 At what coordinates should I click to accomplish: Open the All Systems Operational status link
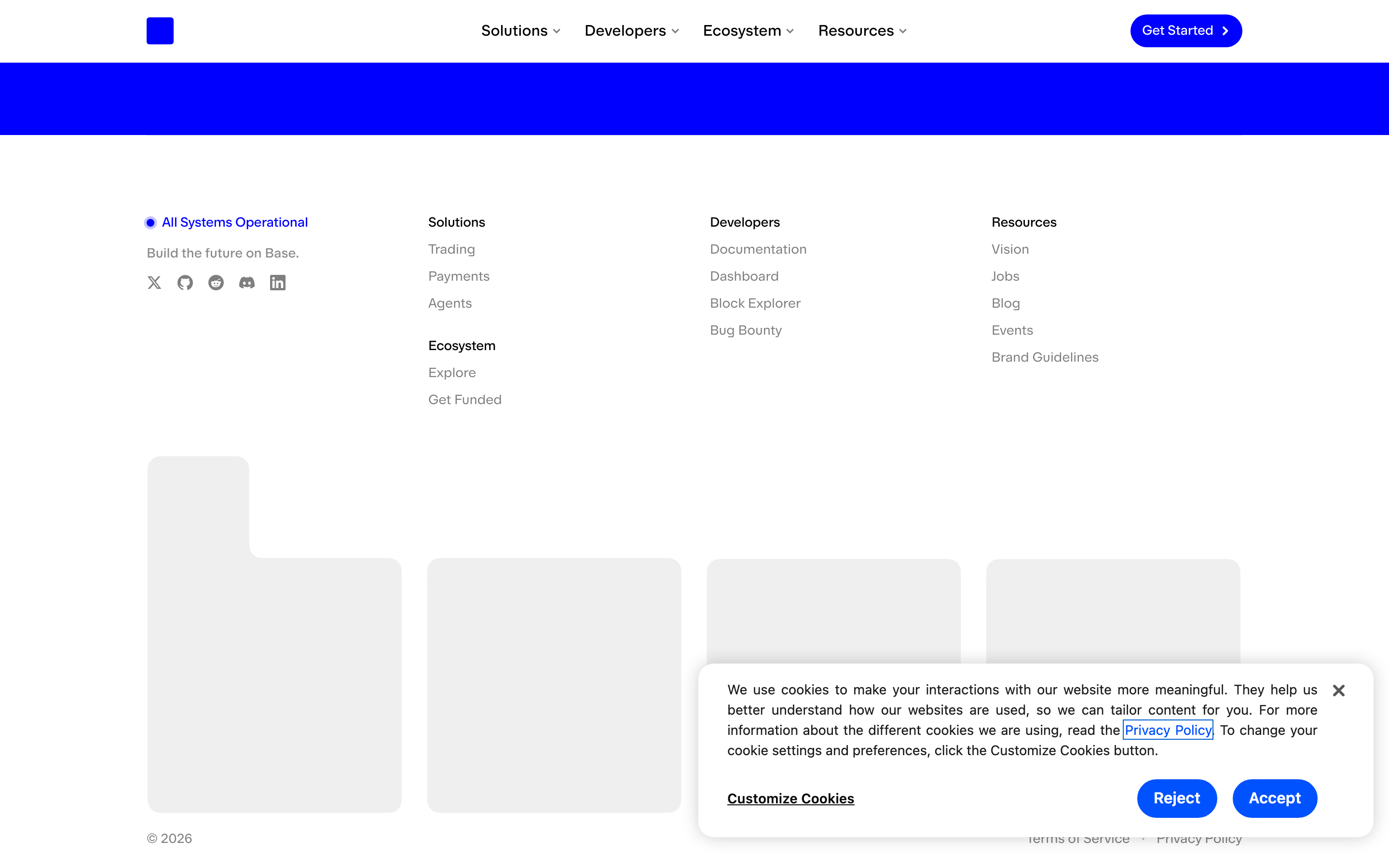[x=235, y=222]
